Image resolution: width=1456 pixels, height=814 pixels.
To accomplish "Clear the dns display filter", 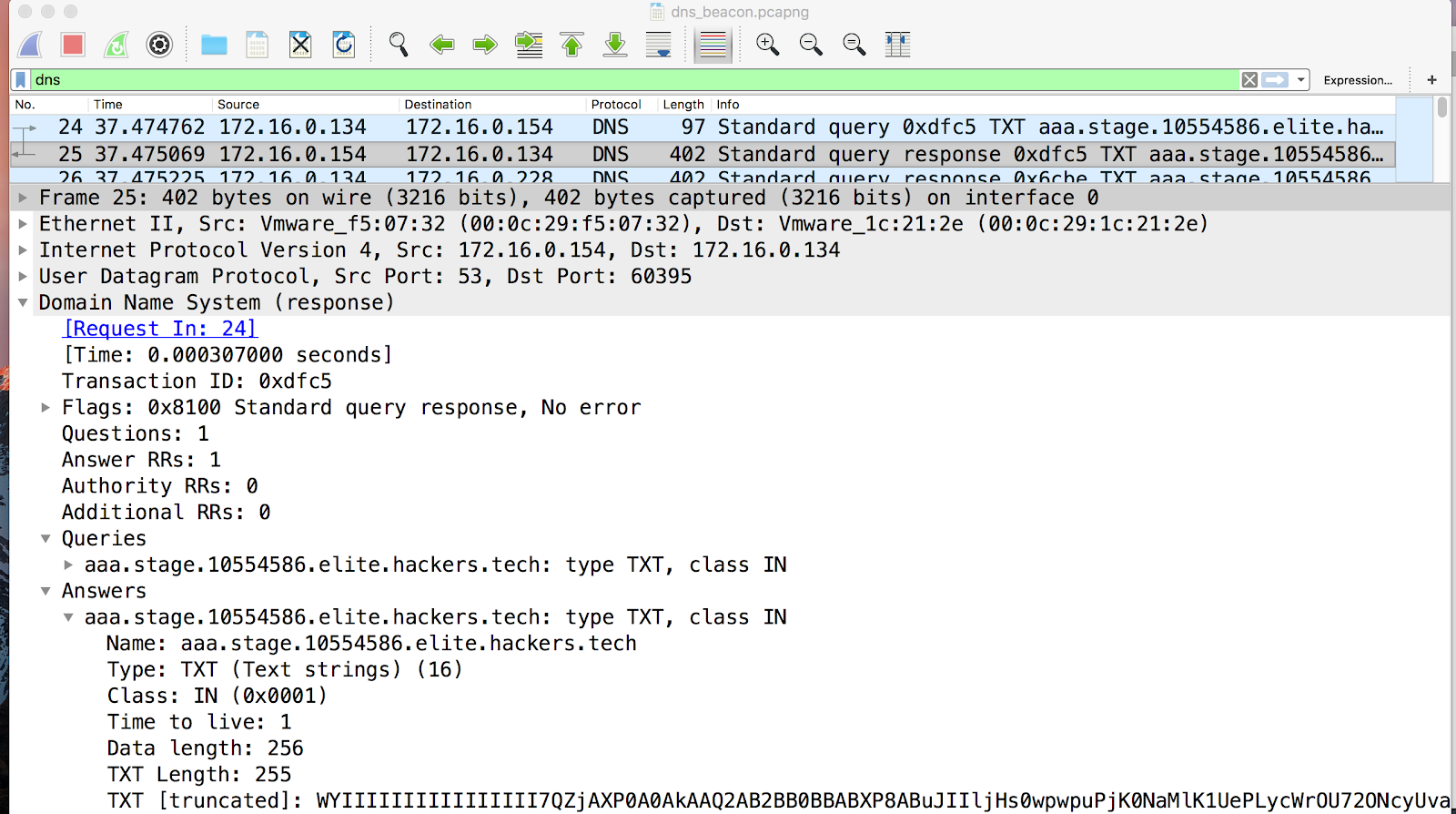I will [1250, 80].
